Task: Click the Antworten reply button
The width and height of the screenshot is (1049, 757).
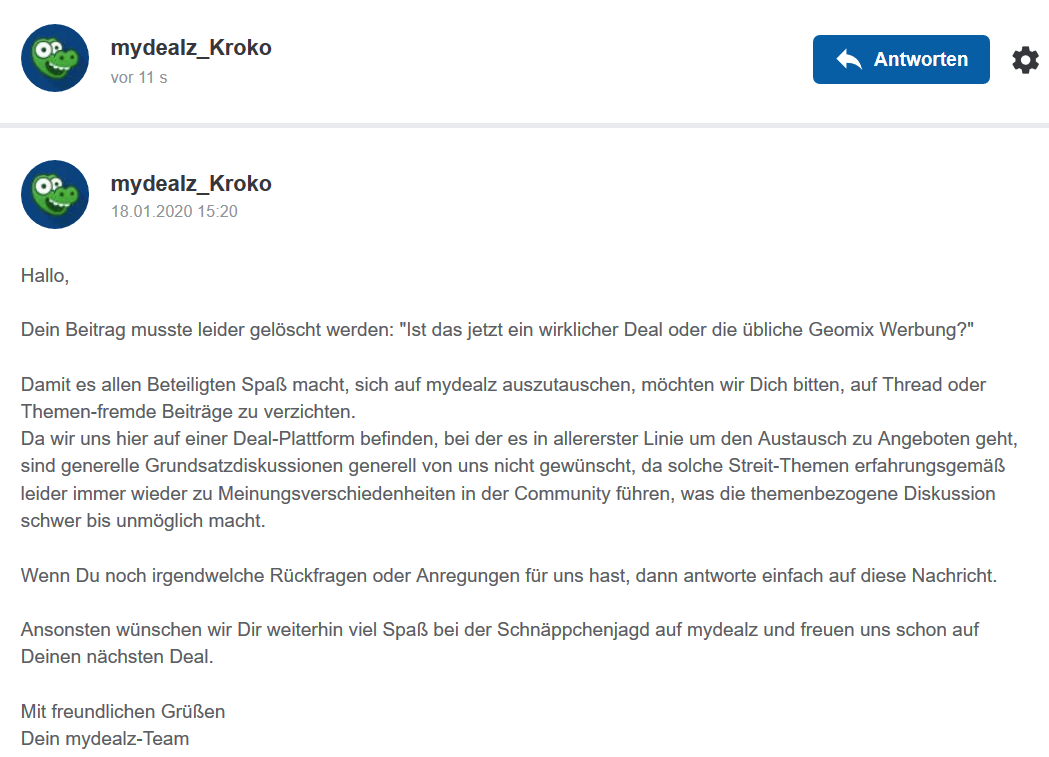Action: click(x=900, y=60)
